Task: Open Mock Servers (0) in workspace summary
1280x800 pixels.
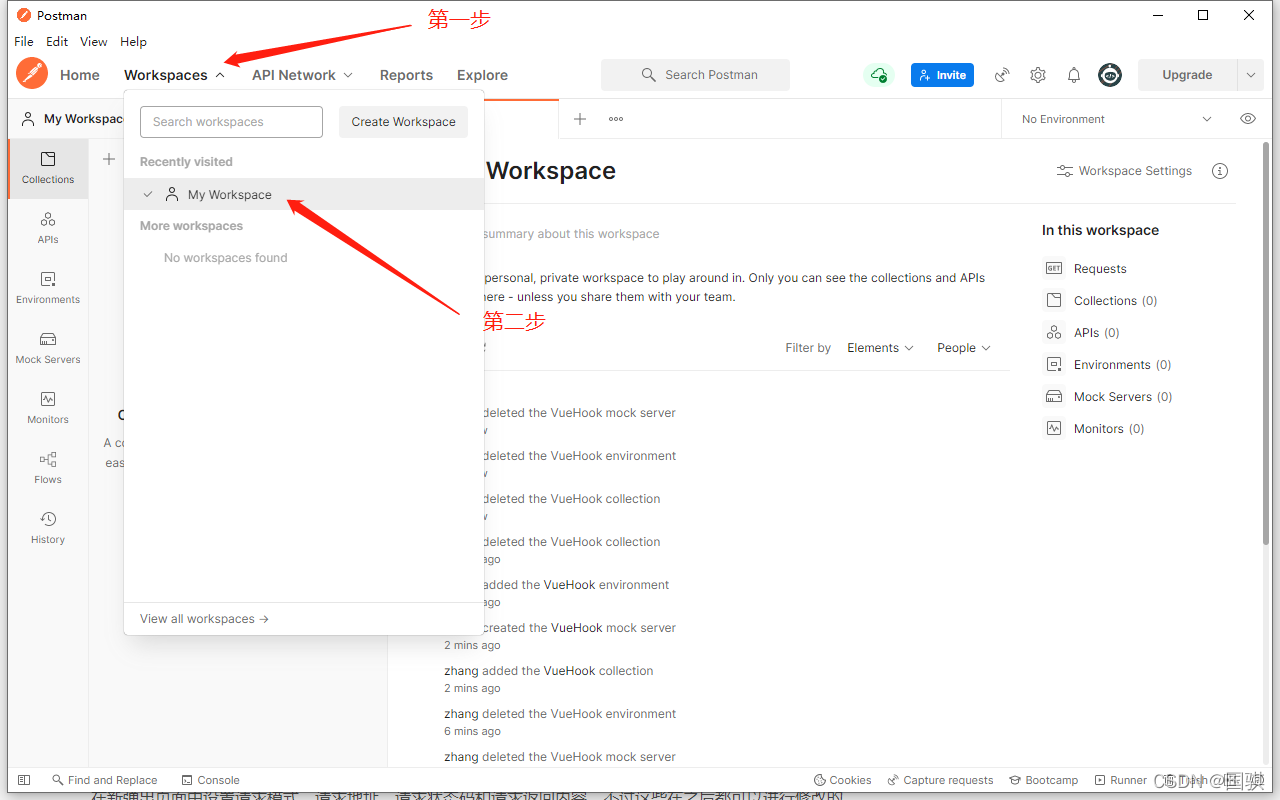Action: point(1108,396)
